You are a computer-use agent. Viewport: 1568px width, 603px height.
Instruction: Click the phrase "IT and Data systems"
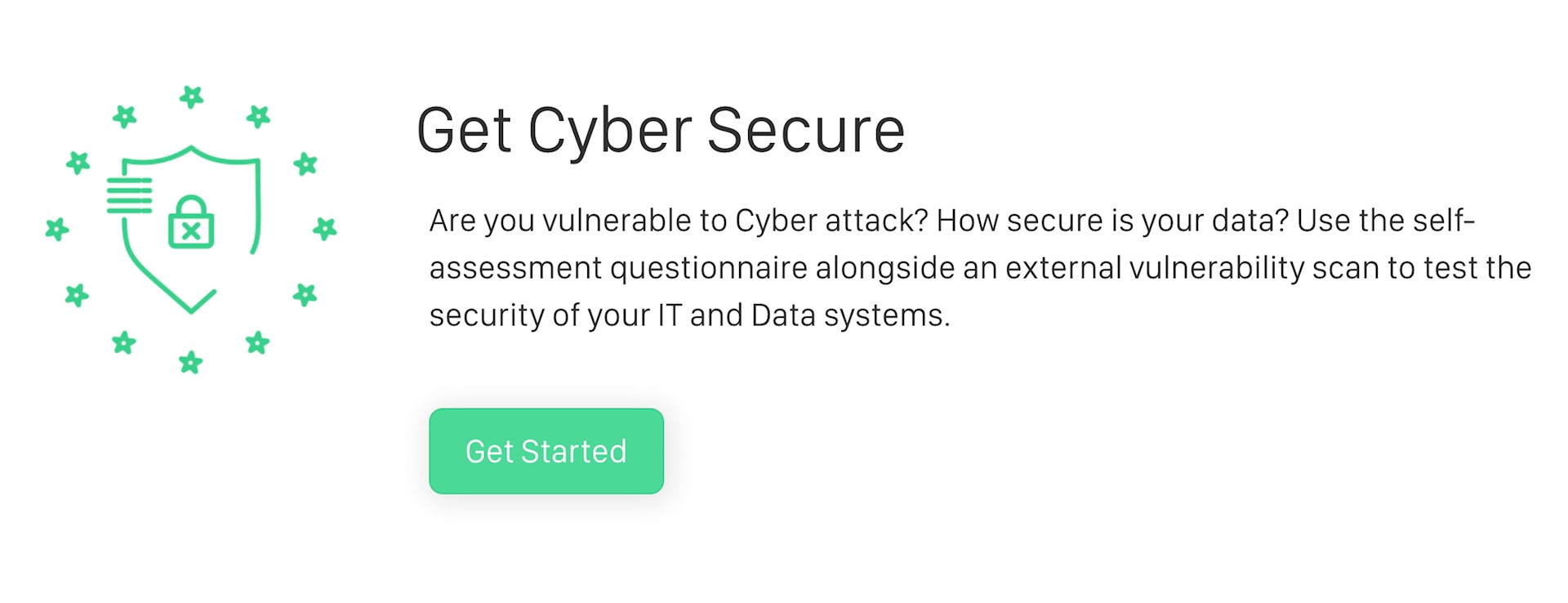coord(804,315)
